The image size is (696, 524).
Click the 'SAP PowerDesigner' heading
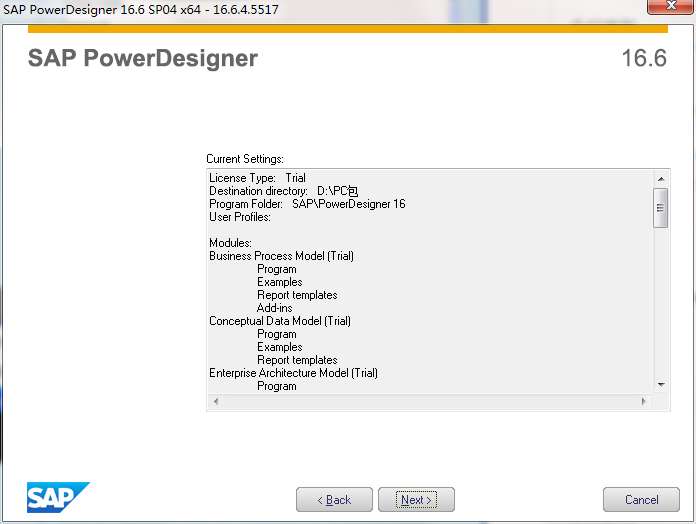[143, 58]
